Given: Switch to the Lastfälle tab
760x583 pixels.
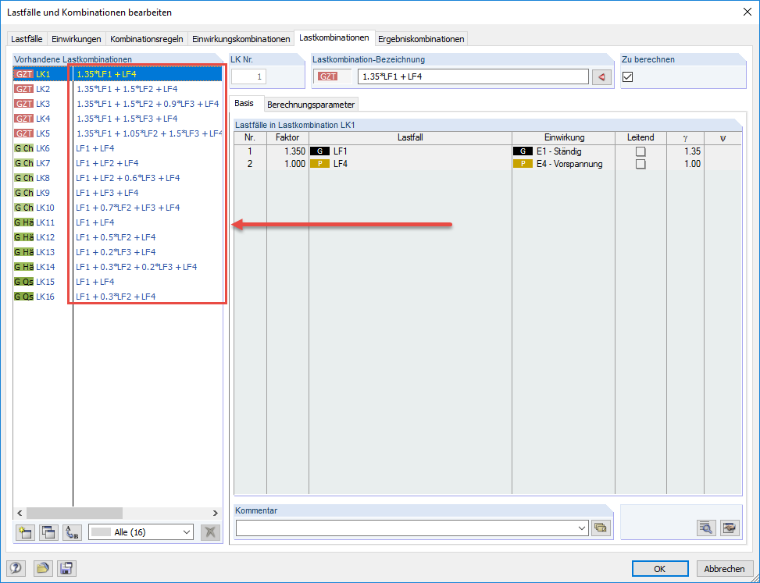Looking at the screenshot, I should pos(27,39).
